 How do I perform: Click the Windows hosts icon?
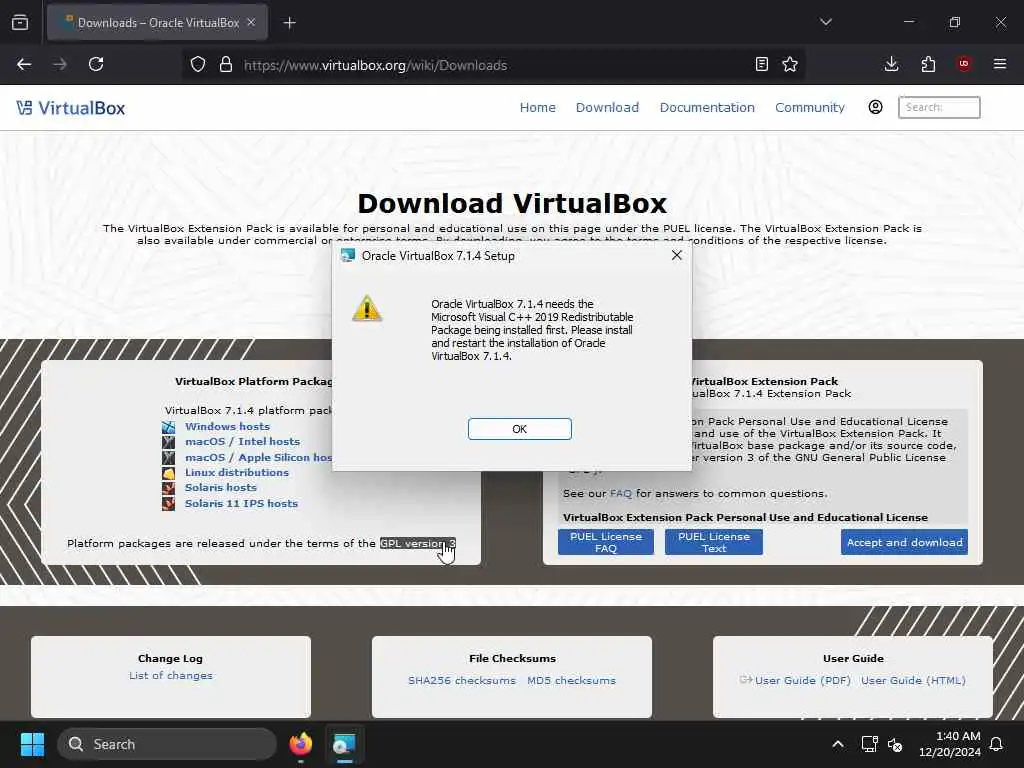click(168, 427)
